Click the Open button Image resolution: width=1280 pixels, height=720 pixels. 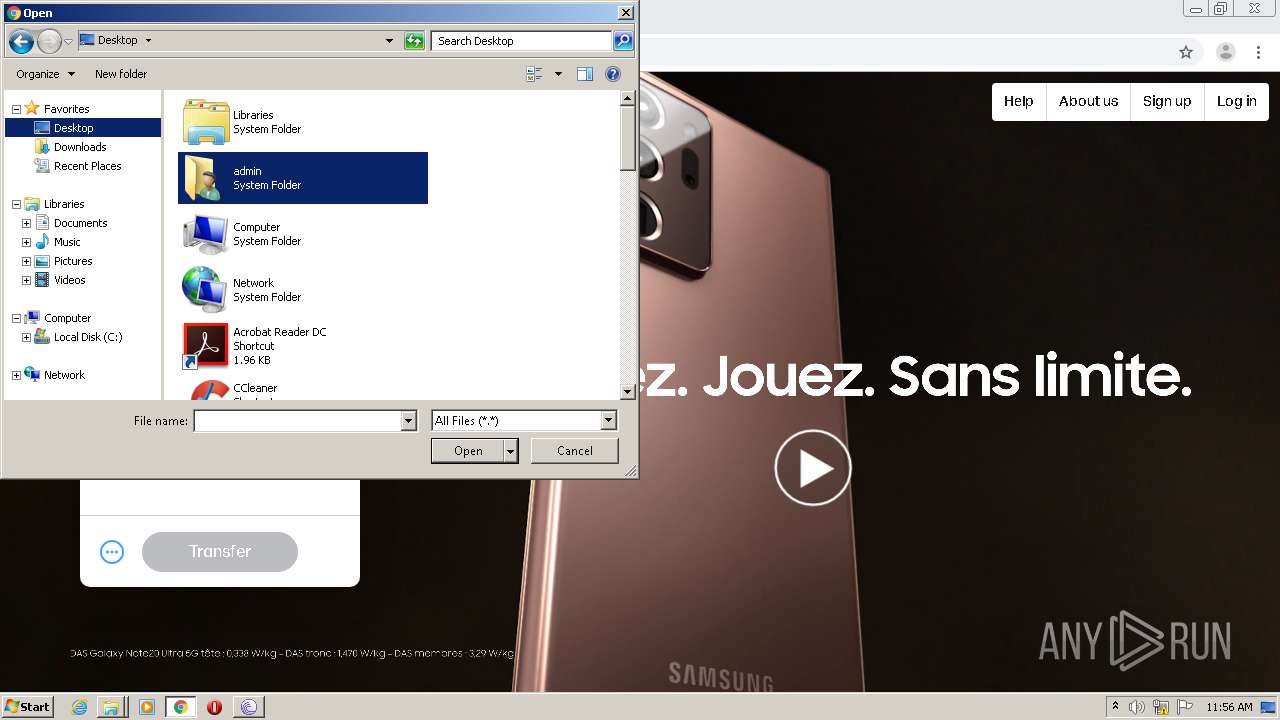click(468, 451)
